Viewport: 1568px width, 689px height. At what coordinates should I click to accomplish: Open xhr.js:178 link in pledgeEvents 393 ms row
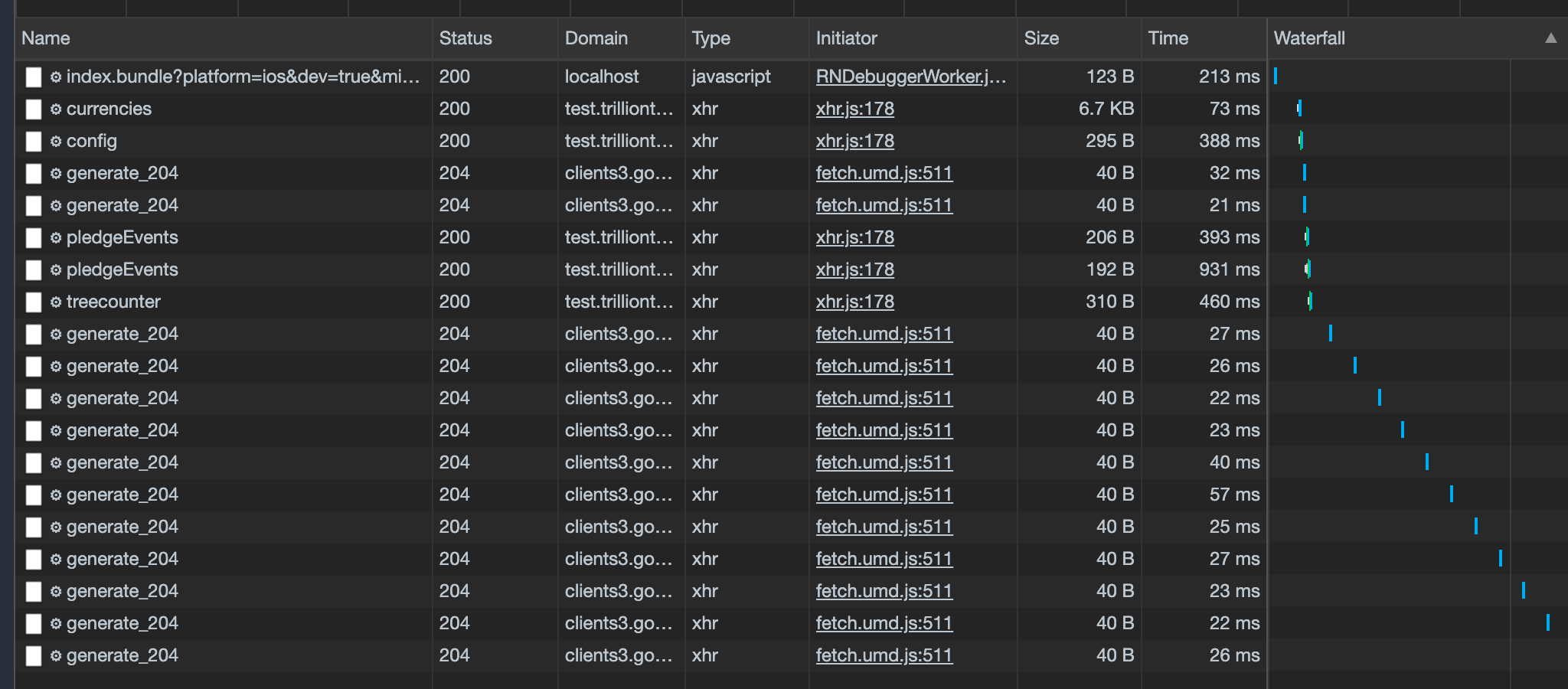pos(855,237)
